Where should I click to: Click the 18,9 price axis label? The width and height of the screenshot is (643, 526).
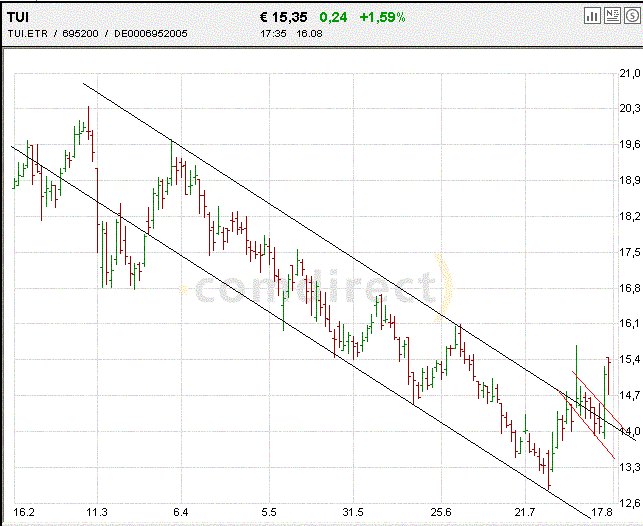[629, 180]
